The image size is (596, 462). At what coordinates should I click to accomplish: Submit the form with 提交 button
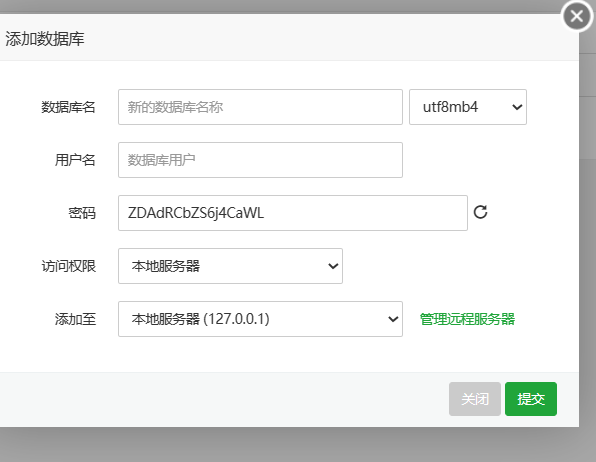tap(531, 399)
